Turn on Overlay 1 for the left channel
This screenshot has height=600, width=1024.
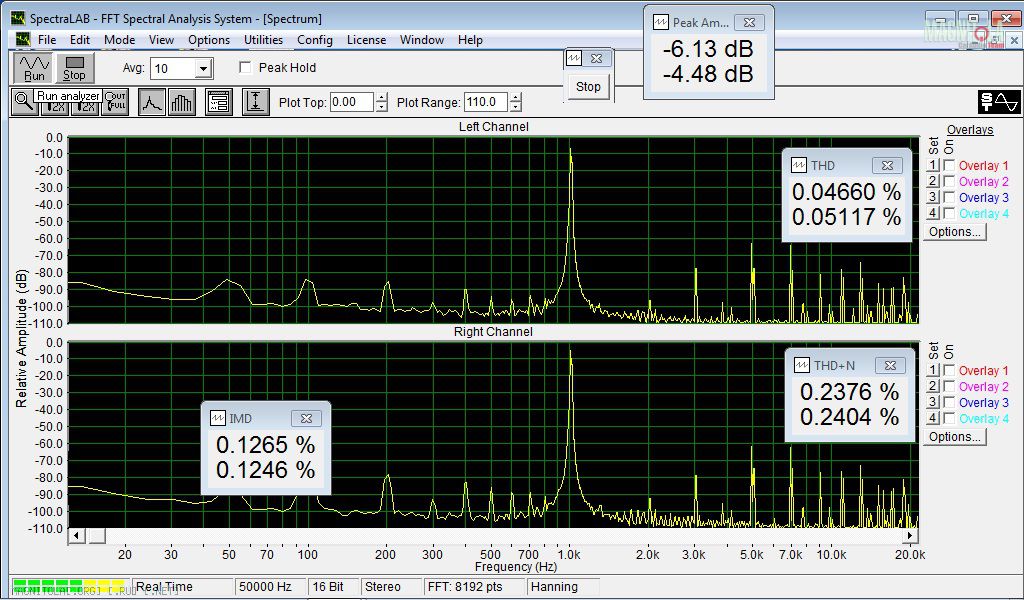point(949,166)
